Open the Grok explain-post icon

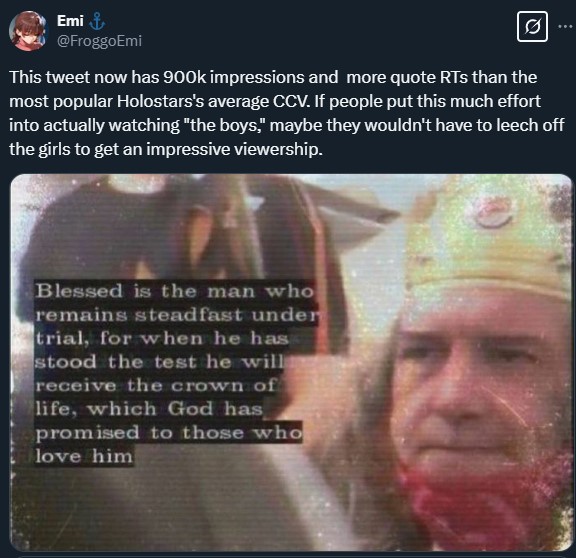[x=532, y=26]
